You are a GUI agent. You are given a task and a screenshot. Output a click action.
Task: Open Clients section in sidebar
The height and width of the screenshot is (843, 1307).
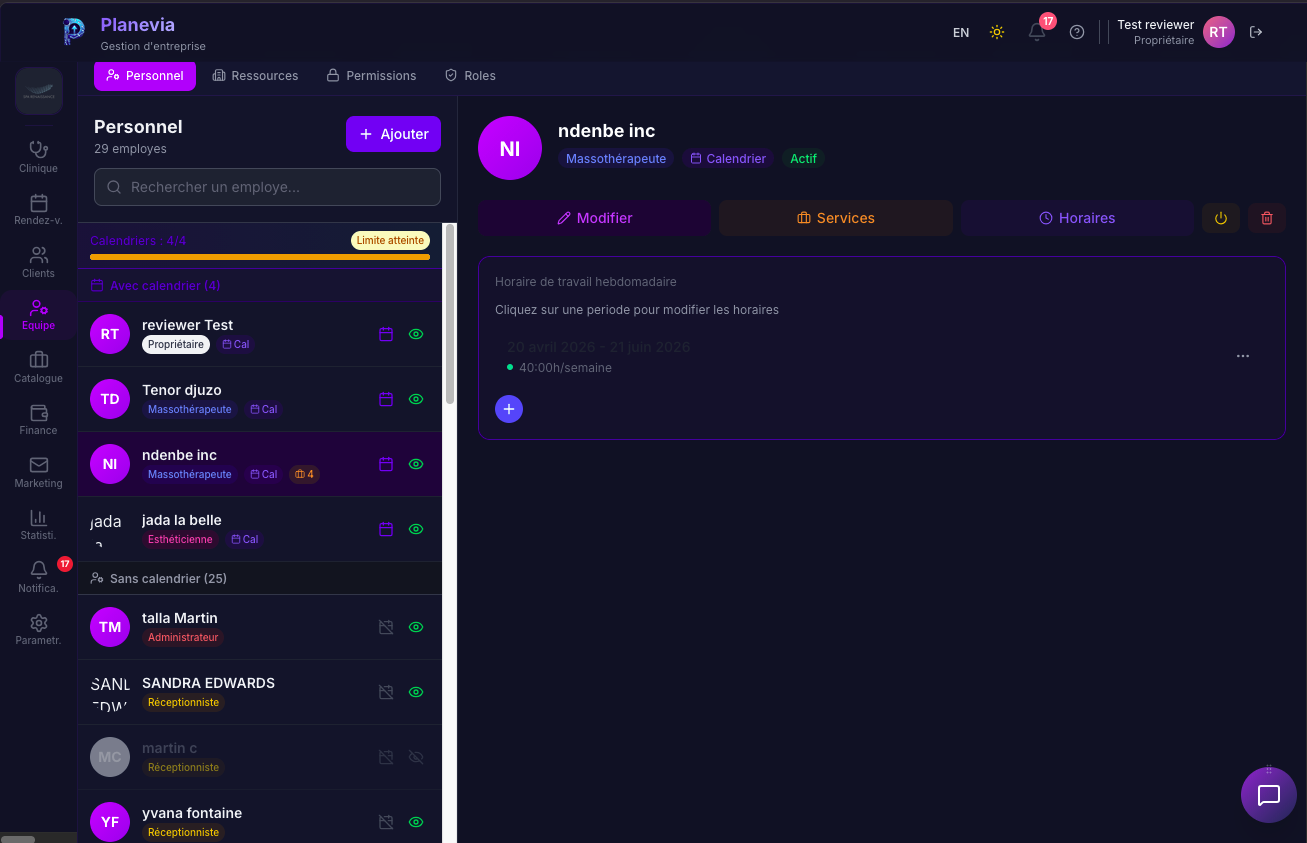point(38,262)
